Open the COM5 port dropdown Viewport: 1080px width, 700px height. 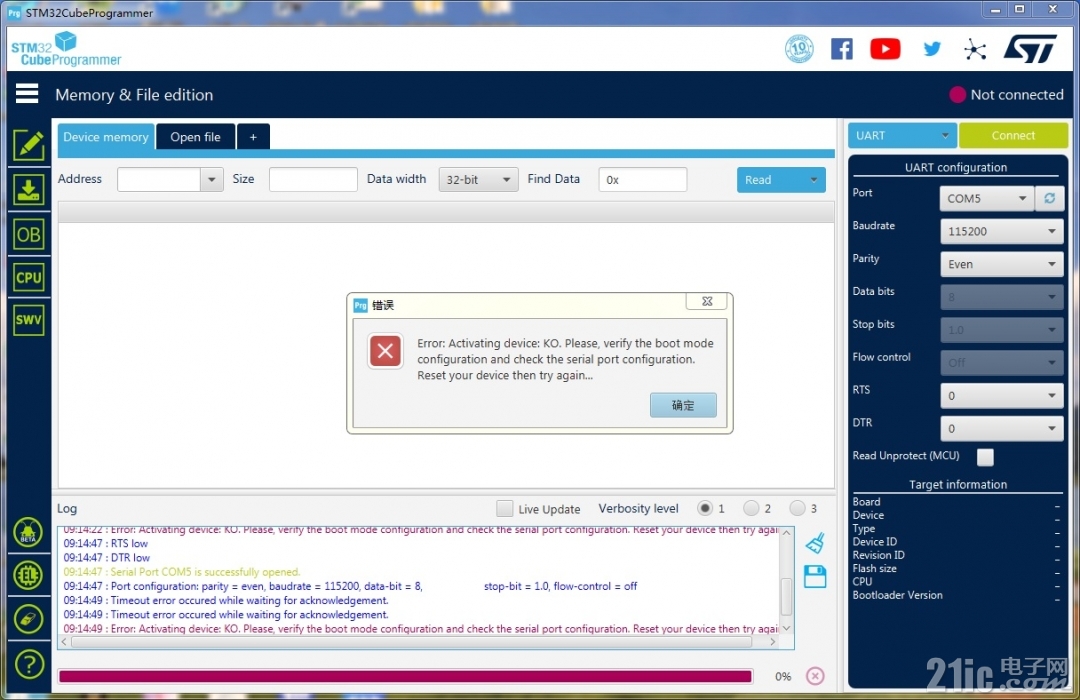986,198
